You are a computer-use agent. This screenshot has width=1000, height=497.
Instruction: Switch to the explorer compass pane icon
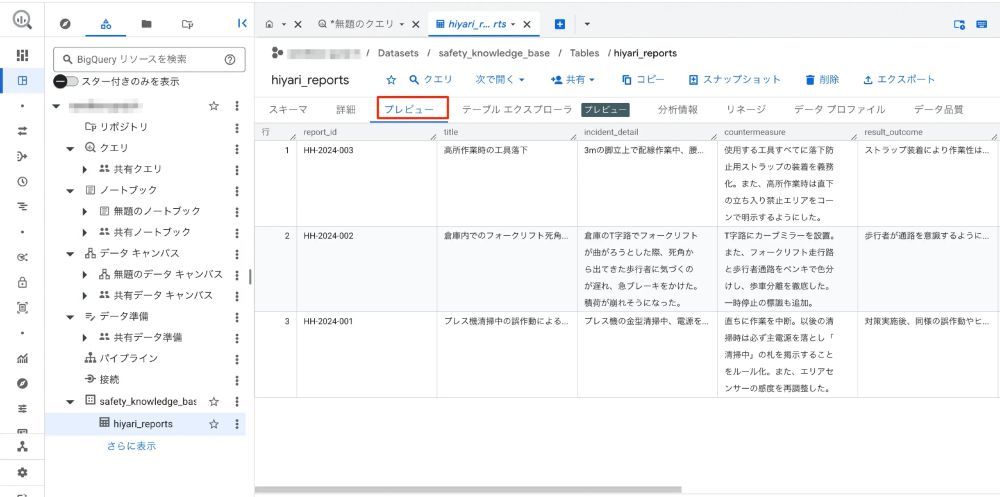tap(64, 24)
